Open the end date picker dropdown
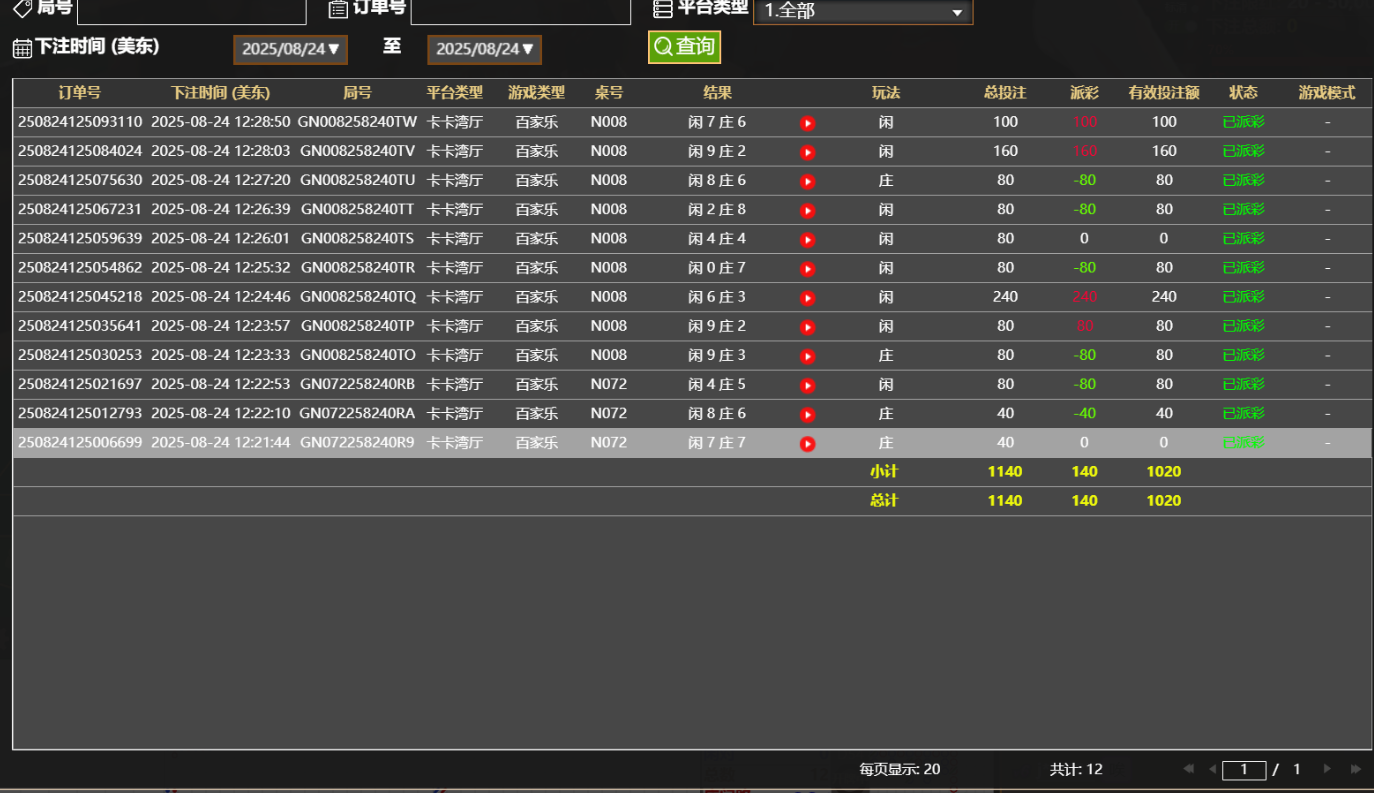This screenshot has height=793, width=1374. pos(484,49)
